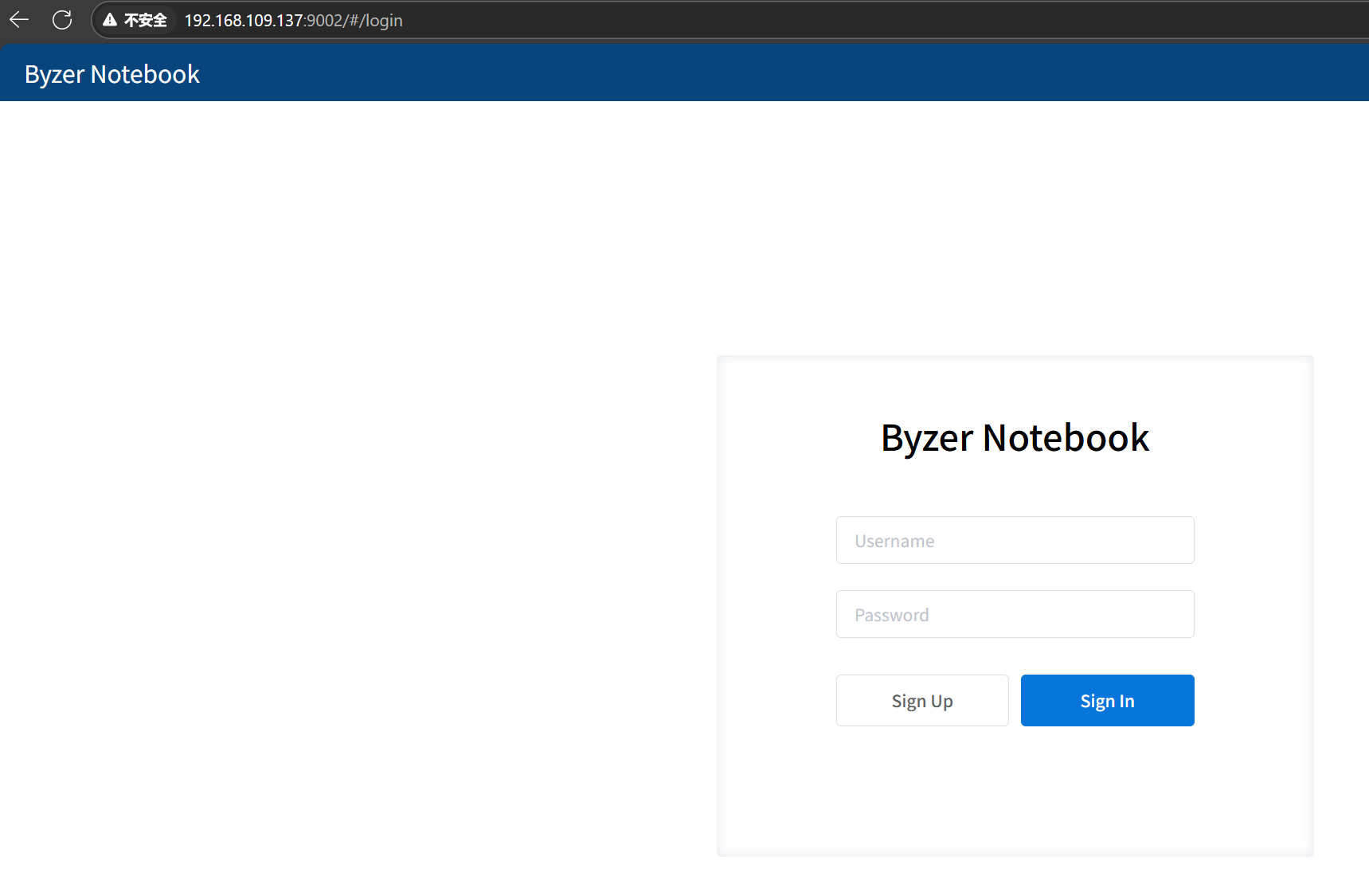This screenshot has height=896, width=1369.
Task: Click the Byzer Notebook login card title
Action: click(1015, 438)
